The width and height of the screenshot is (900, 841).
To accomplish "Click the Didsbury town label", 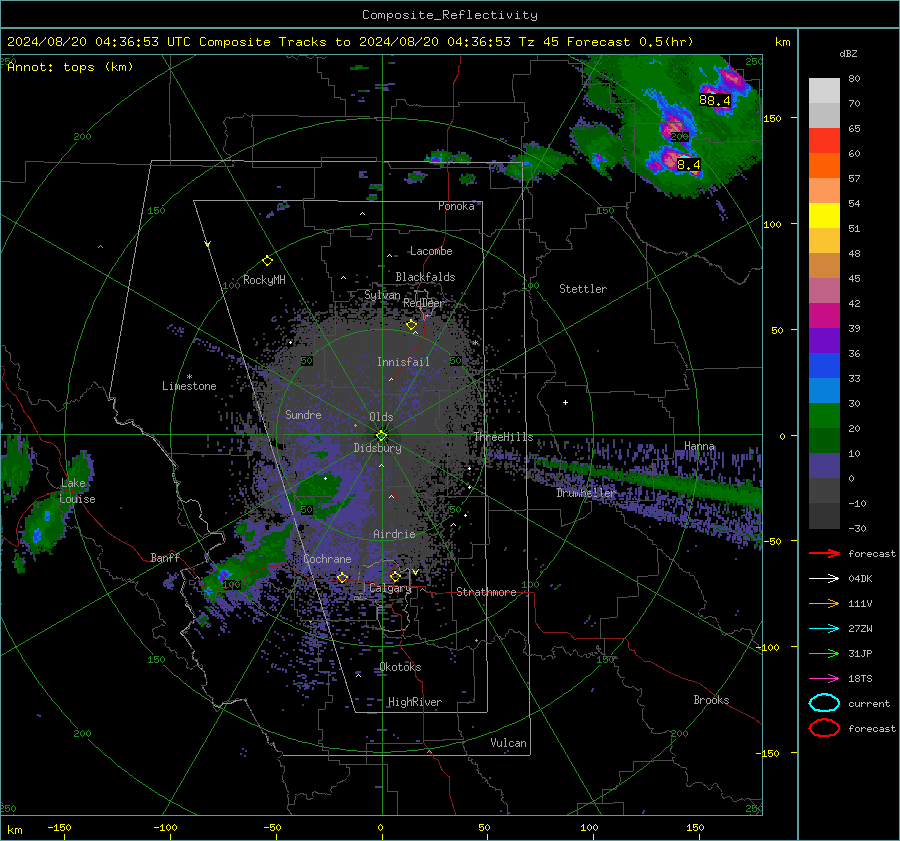I will [377, 448].
